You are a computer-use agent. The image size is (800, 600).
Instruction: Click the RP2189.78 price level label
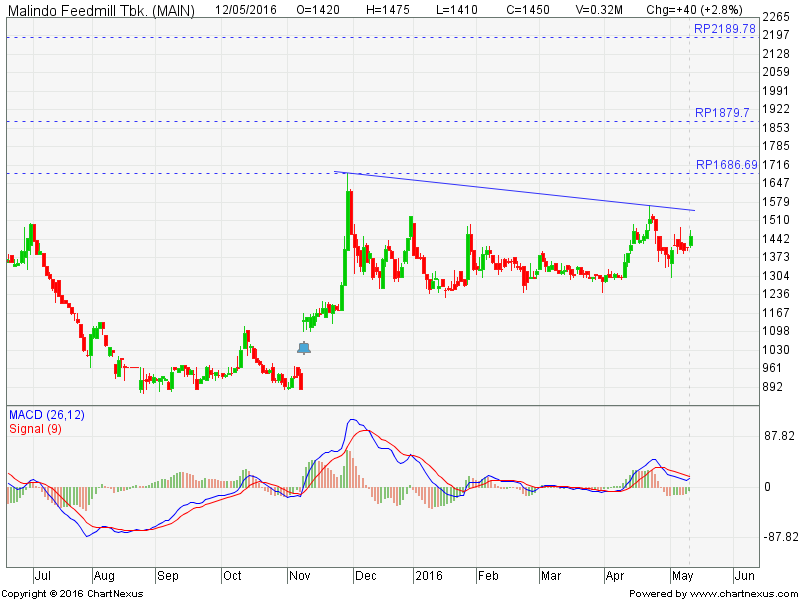pyautogui.click(x=724, y=29)
